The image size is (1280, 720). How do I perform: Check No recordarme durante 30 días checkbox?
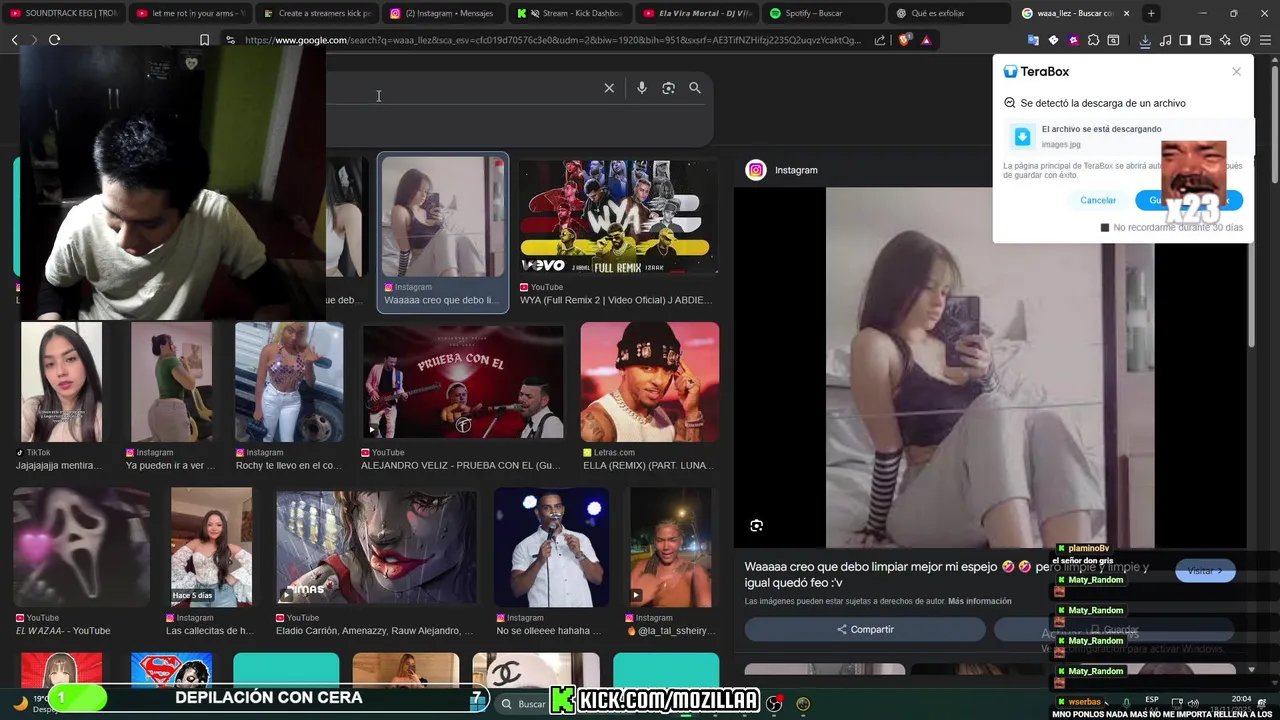coord(1105,228)
